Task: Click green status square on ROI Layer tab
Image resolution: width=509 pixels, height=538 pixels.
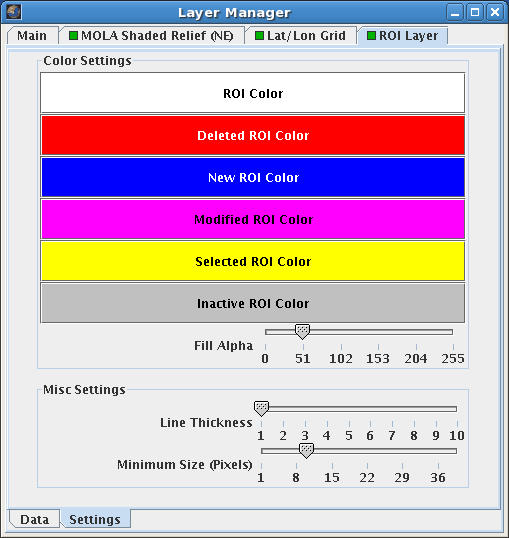Action: [x=371, y=35]
